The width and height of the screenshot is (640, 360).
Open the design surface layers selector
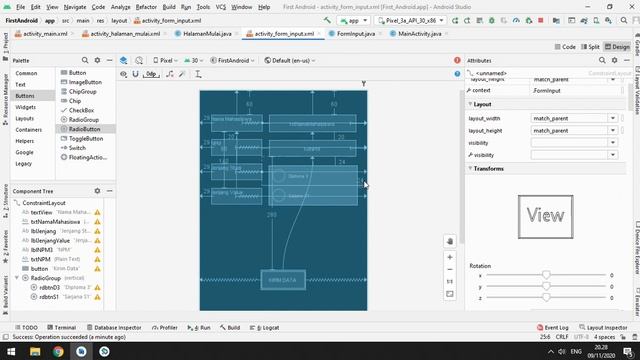(123, 60)
